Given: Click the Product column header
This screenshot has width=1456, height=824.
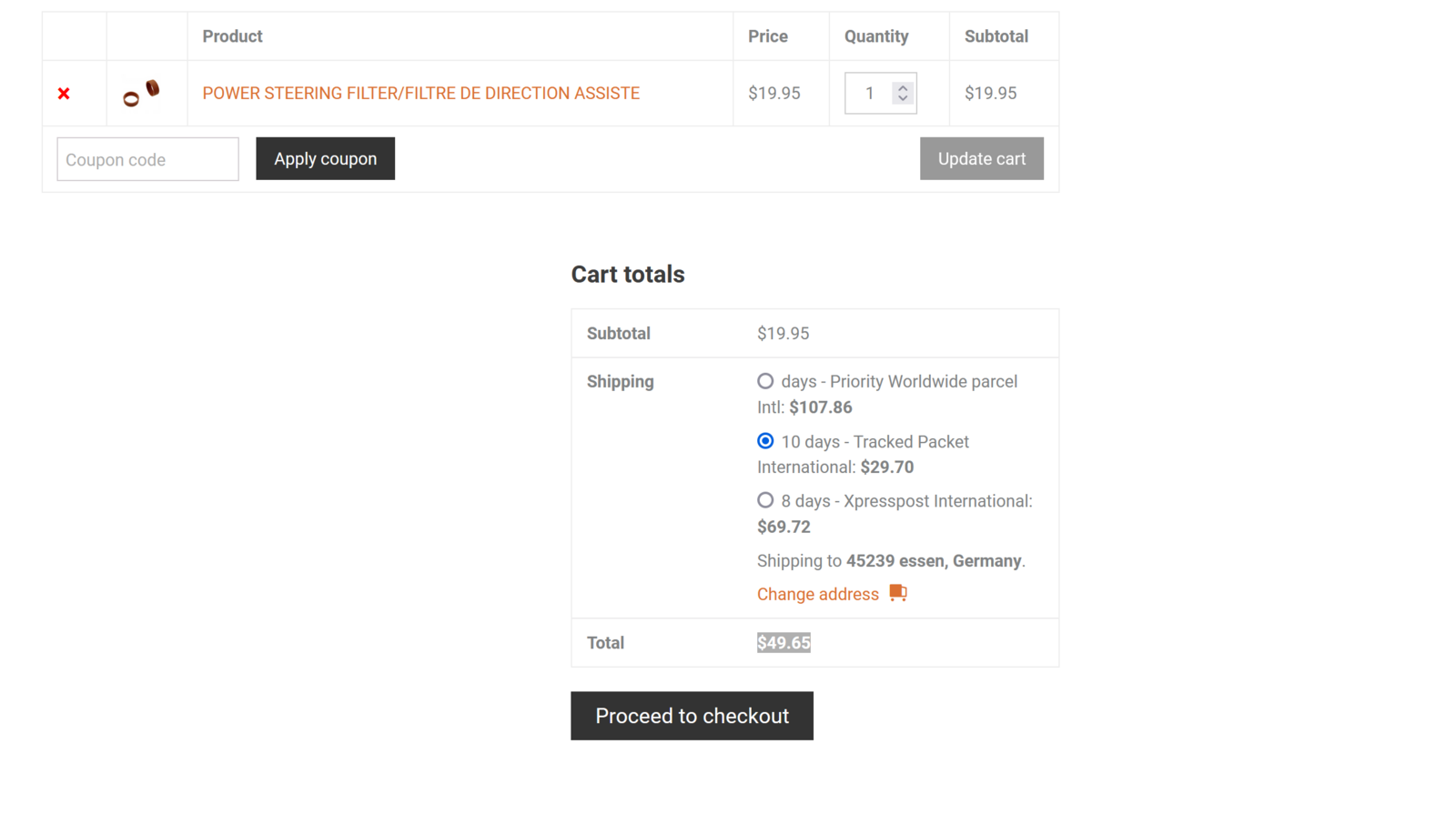Looking at the screenshot, I should tap(232, 36).
